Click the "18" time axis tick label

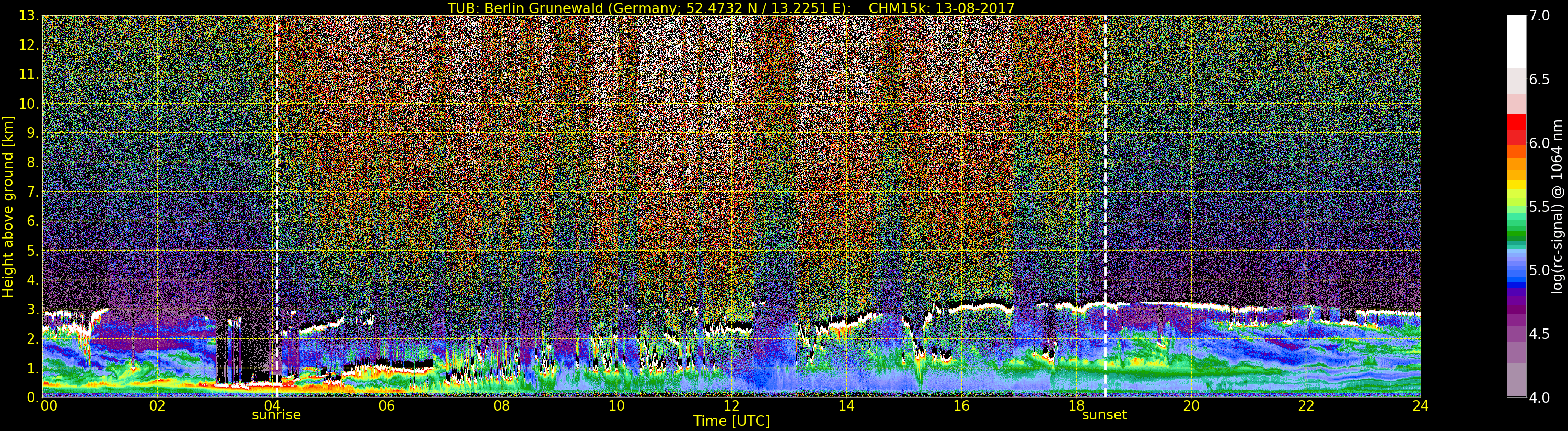[x=1076, y=406]
